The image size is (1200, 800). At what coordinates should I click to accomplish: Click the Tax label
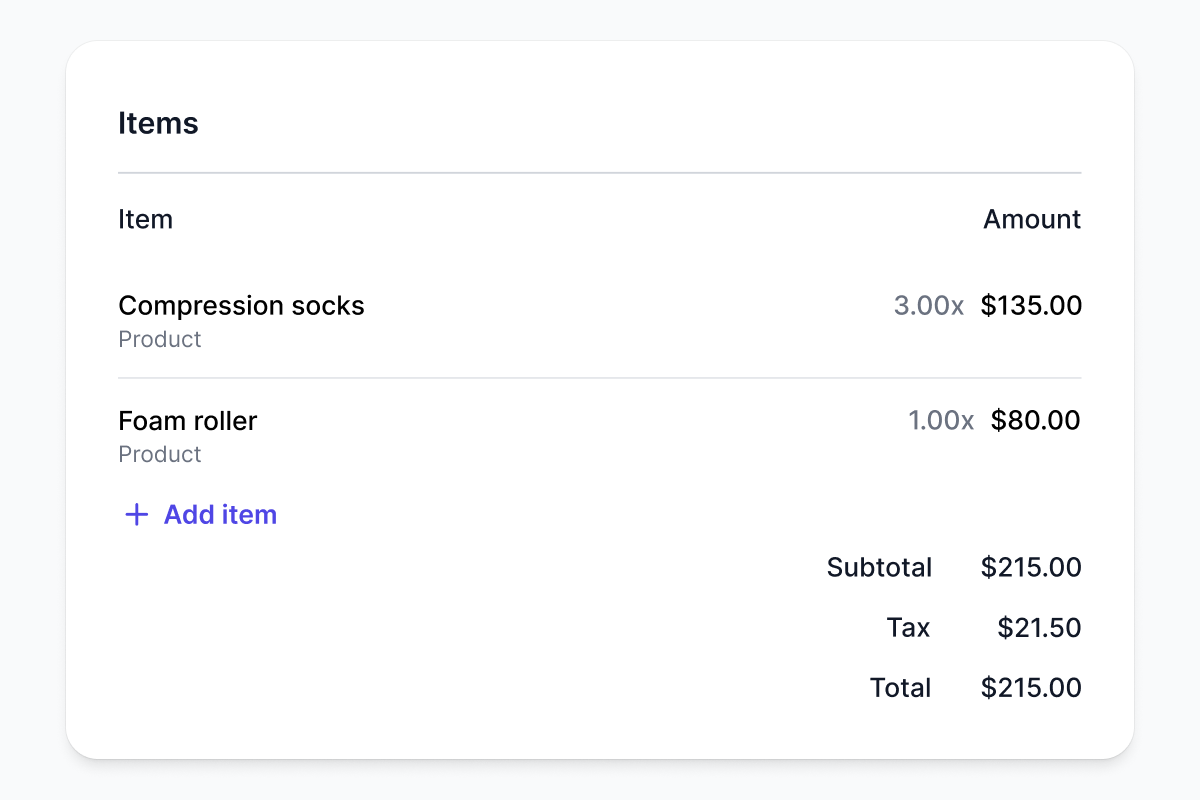coord(908,628)
